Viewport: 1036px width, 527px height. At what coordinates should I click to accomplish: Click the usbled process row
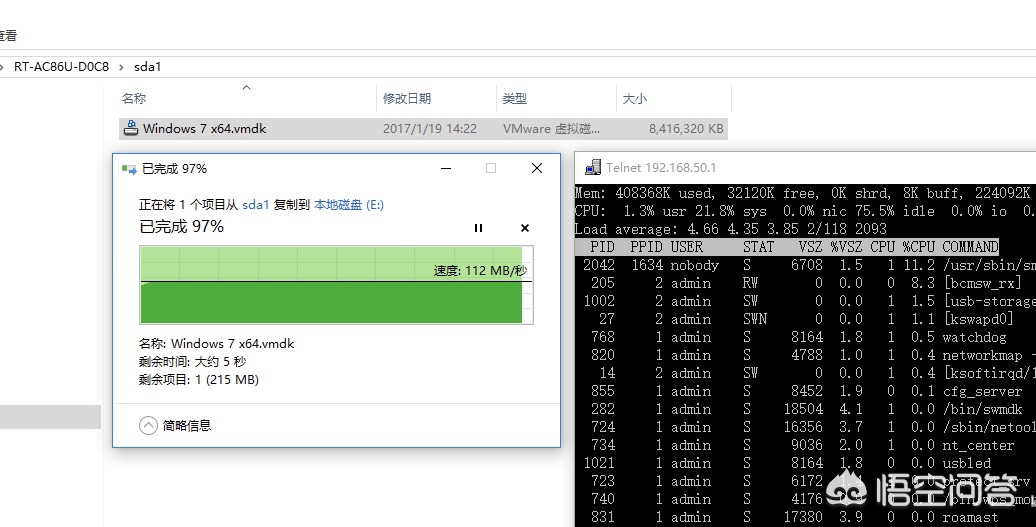805,463
